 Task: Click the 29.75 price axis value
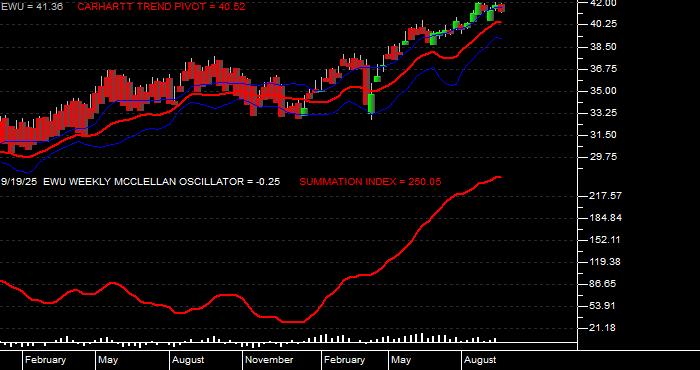(x=604, y=157)
